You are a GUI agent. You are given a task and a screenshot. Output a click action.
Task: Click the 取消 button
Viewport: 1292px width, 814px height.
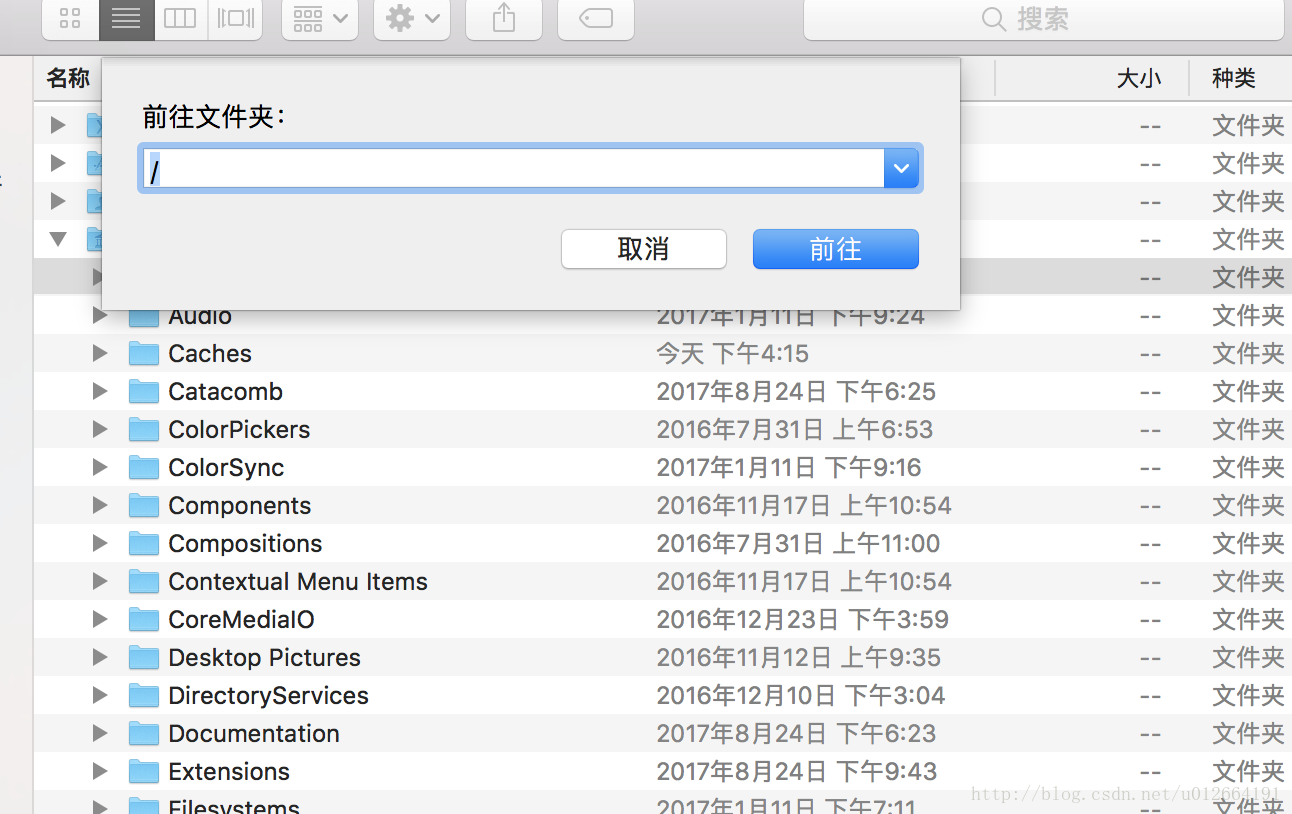coord(644,249)
